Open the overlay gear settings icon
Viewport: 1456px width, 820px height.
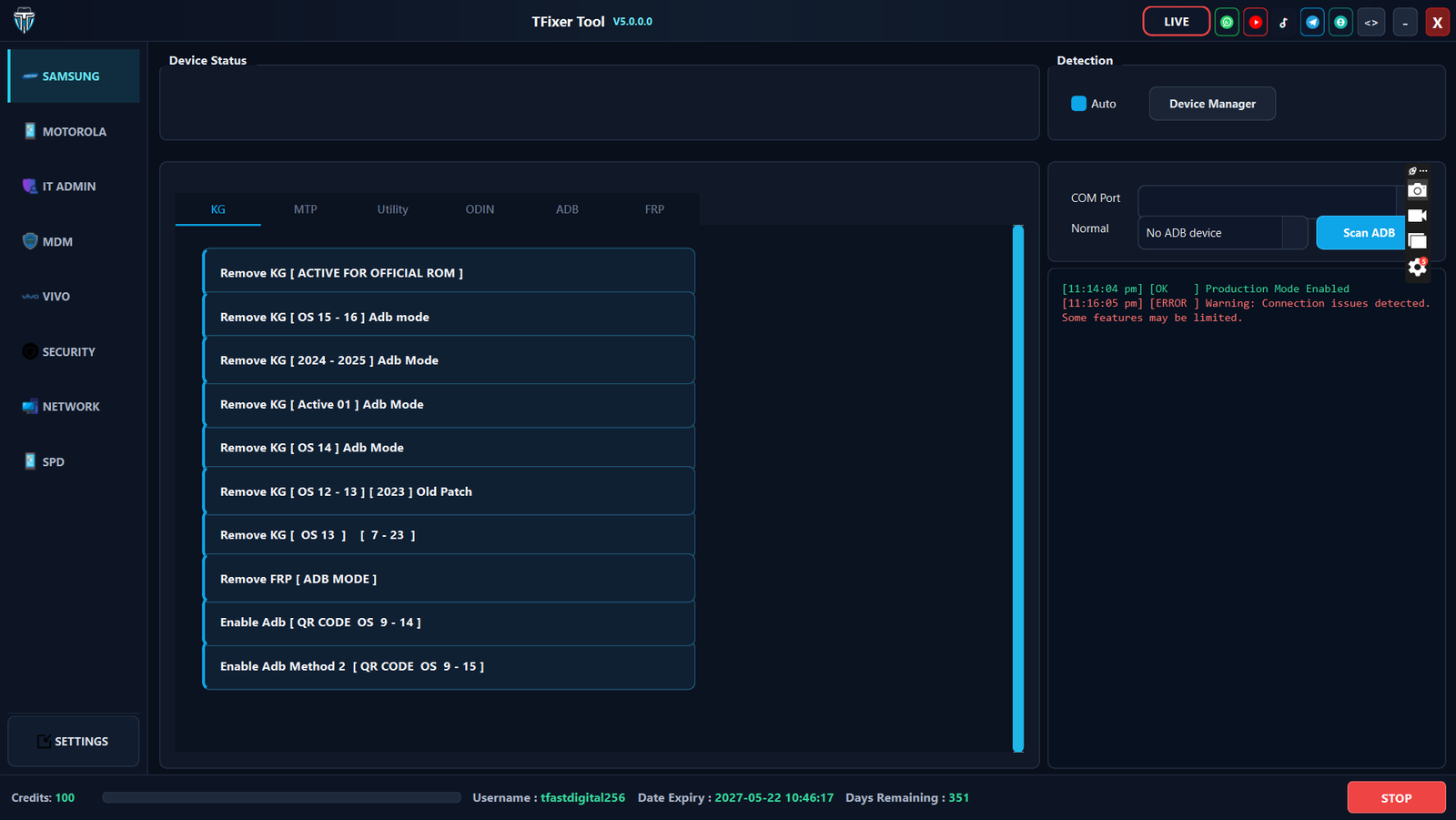coord(1417,268)
